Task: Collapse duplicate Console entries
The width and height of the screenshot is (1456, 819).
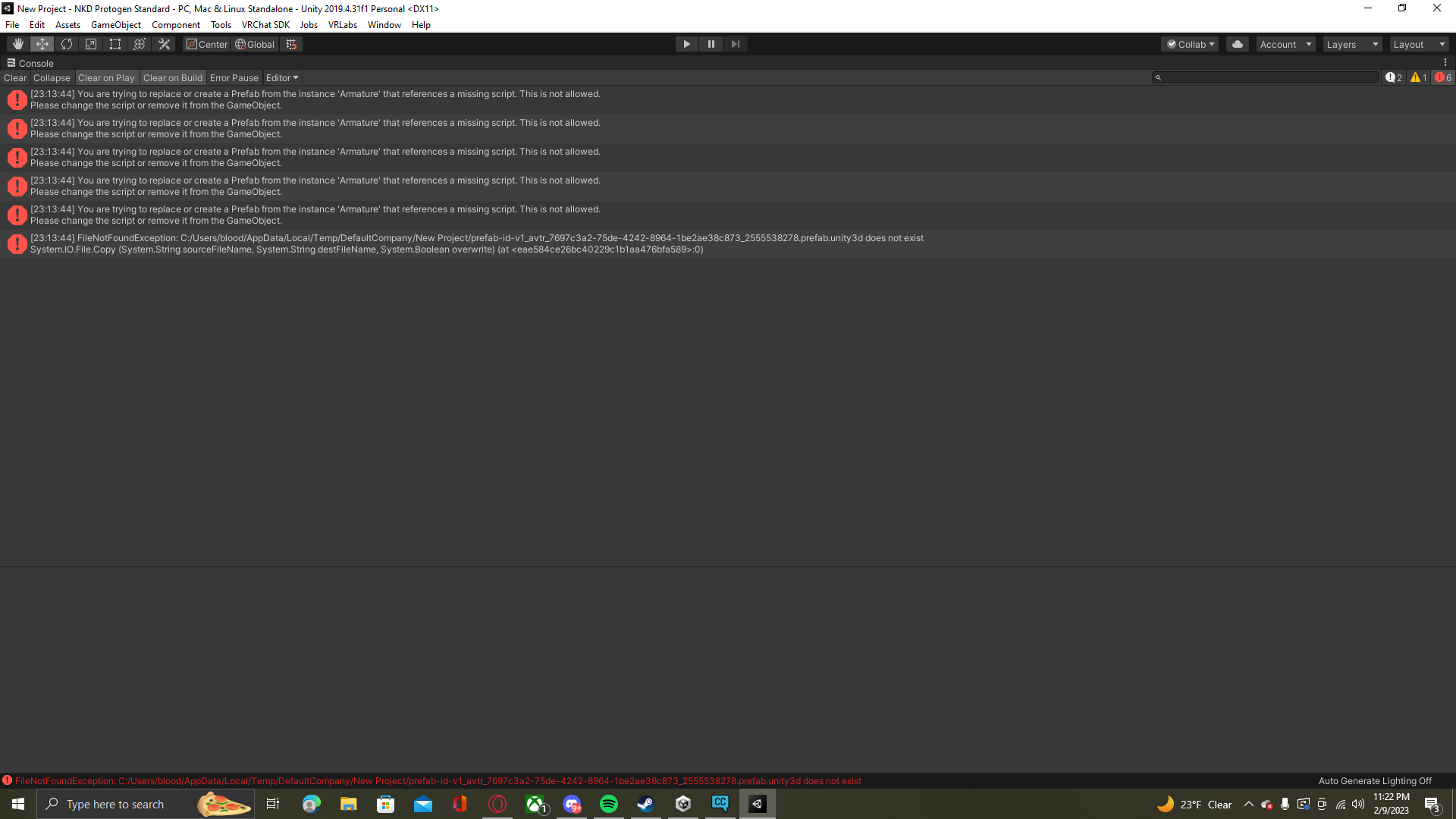Action: pyautogui.click(x=52, y=77)
